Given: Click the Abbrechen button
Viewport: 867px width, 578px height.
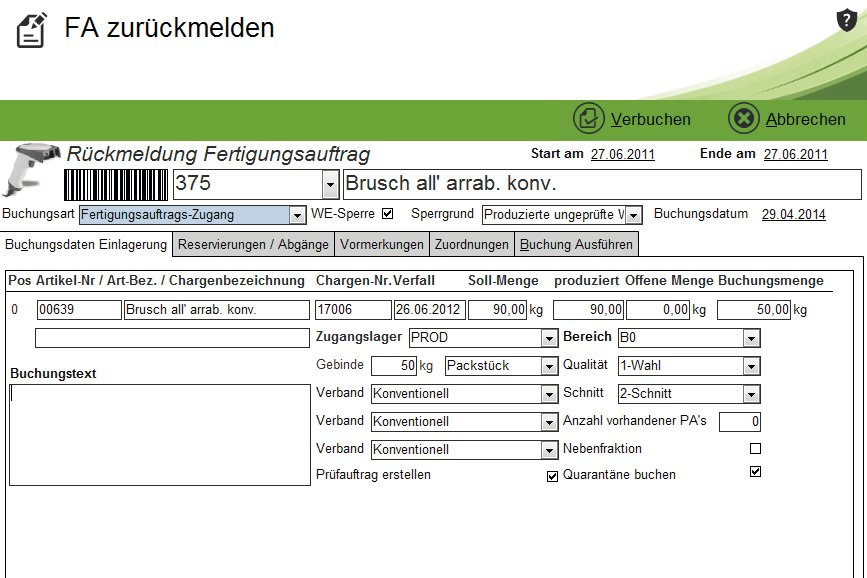Looking at the screenshot, I should coord(787,118).
